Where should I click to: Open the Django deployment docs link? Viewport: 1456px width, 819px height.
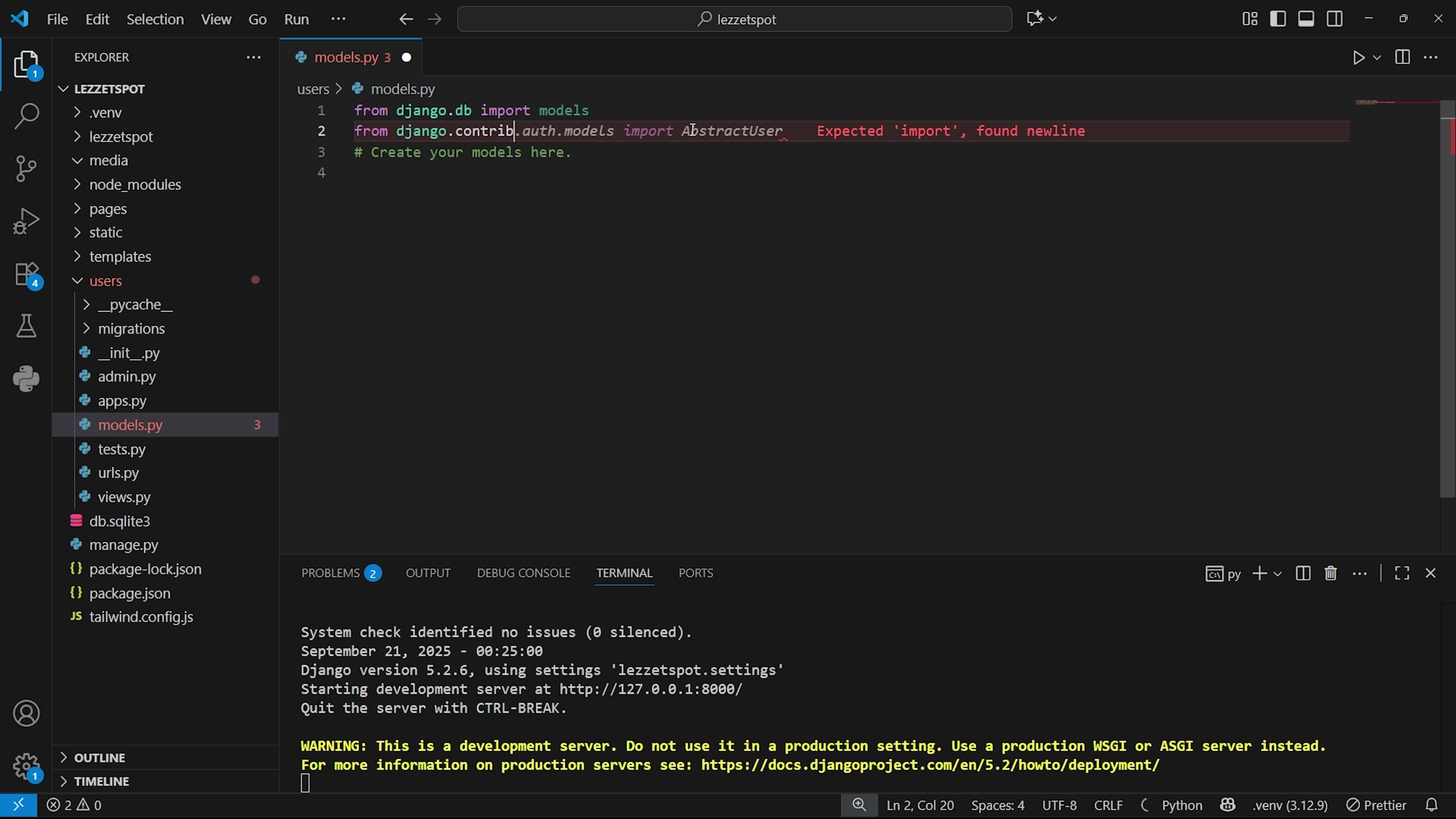tap(930, 765)
